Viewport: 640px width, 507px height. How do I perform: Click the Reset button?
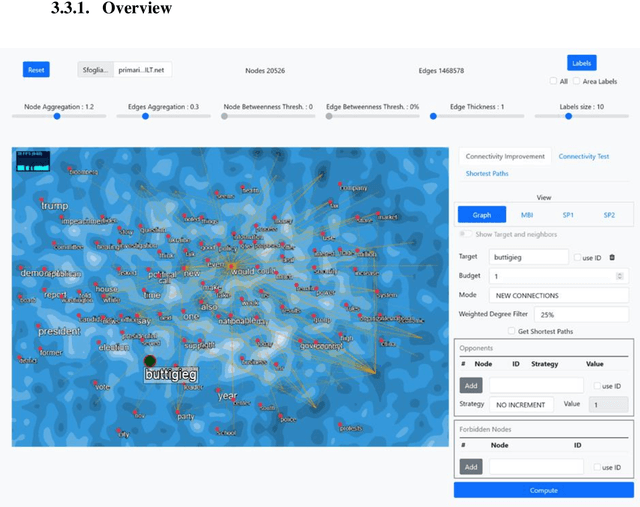click(x=36, y=70)
